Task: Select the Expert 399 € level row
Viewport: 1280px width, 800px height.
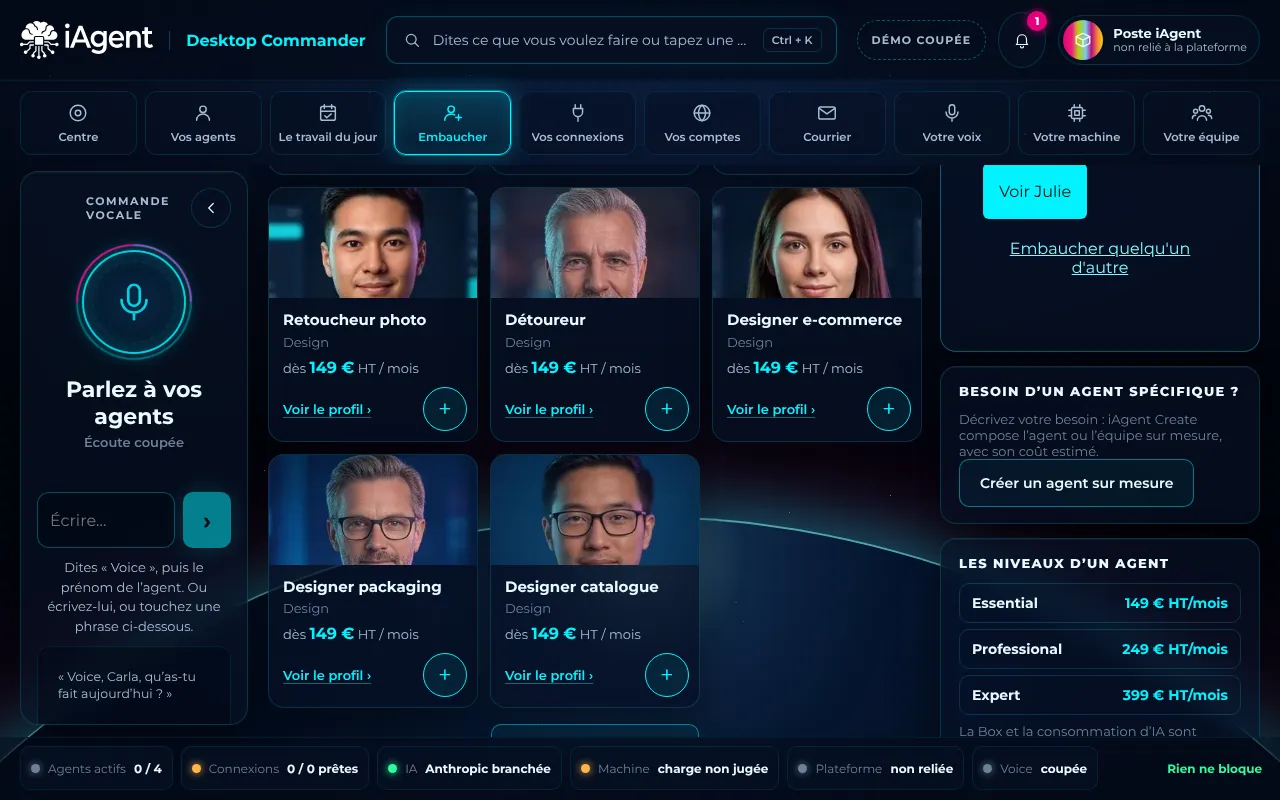Action: (1100, 695)
